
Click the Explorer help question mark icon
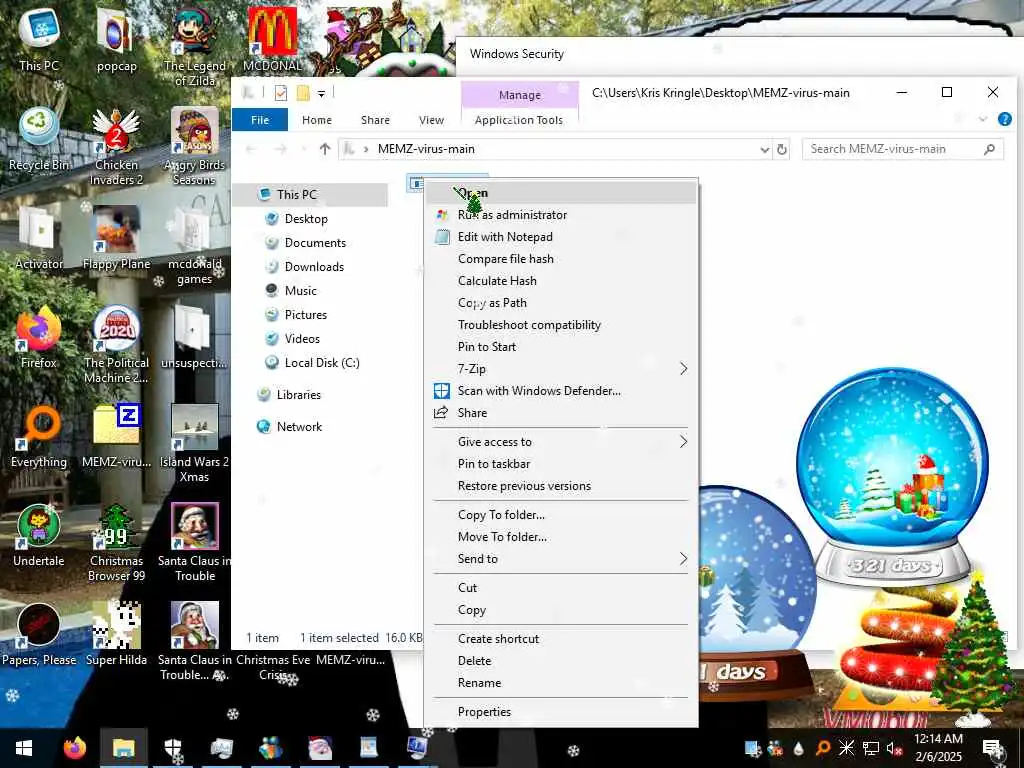(1004, 119)
